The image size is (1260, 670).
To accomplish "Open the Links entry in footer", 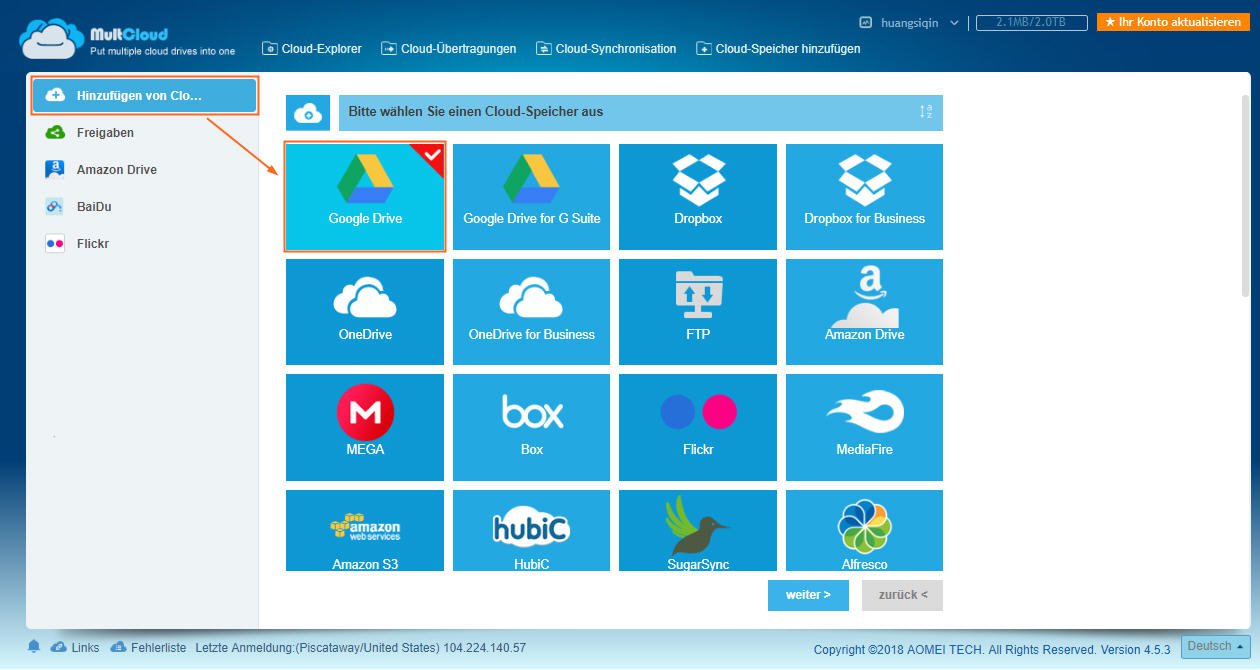I will (x=76, y=648).
